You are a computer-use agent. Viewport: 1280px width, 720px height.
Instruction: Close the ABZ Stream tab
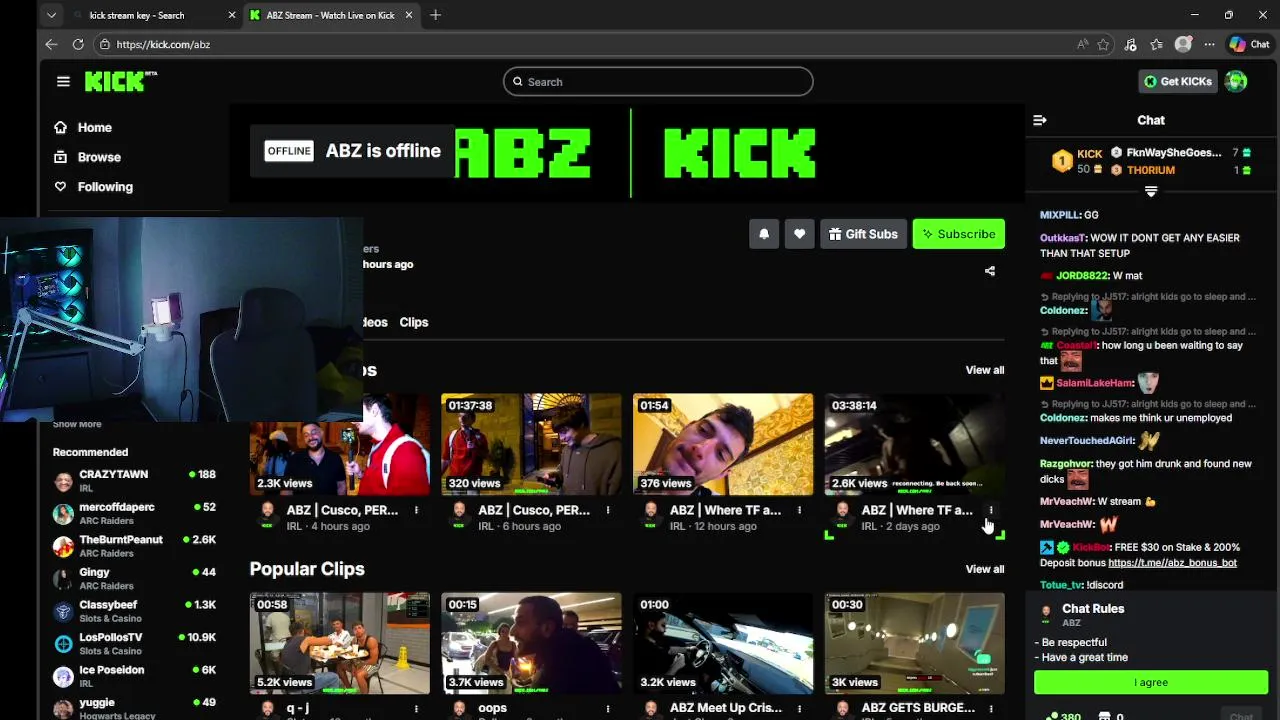coord(410,15)
